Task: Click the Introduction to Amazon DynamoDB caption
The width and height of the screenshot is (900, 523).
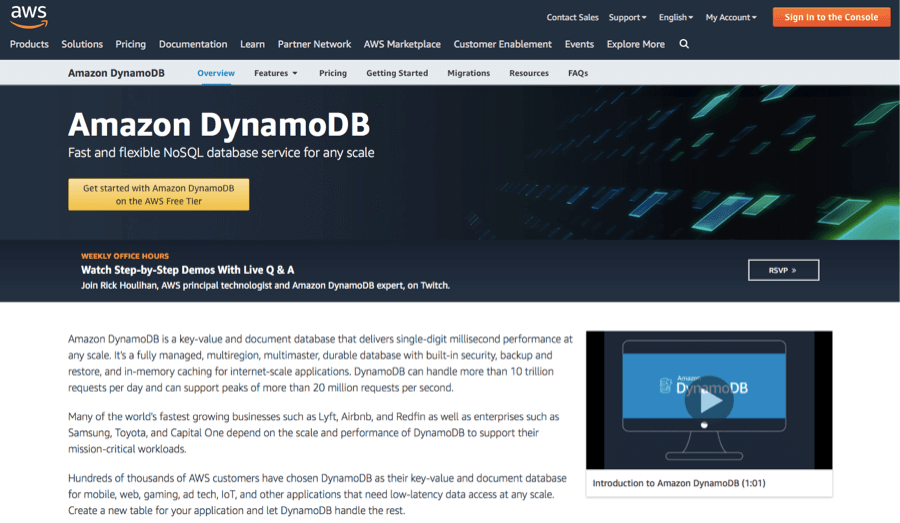Action: 679,483
